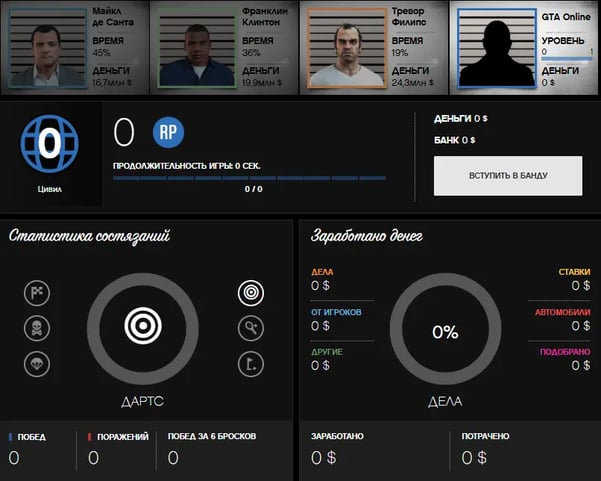Screen dimensions: 601x481
Task: Switch to Майкл де Санта character tab
Action: (x=75, y=47)
